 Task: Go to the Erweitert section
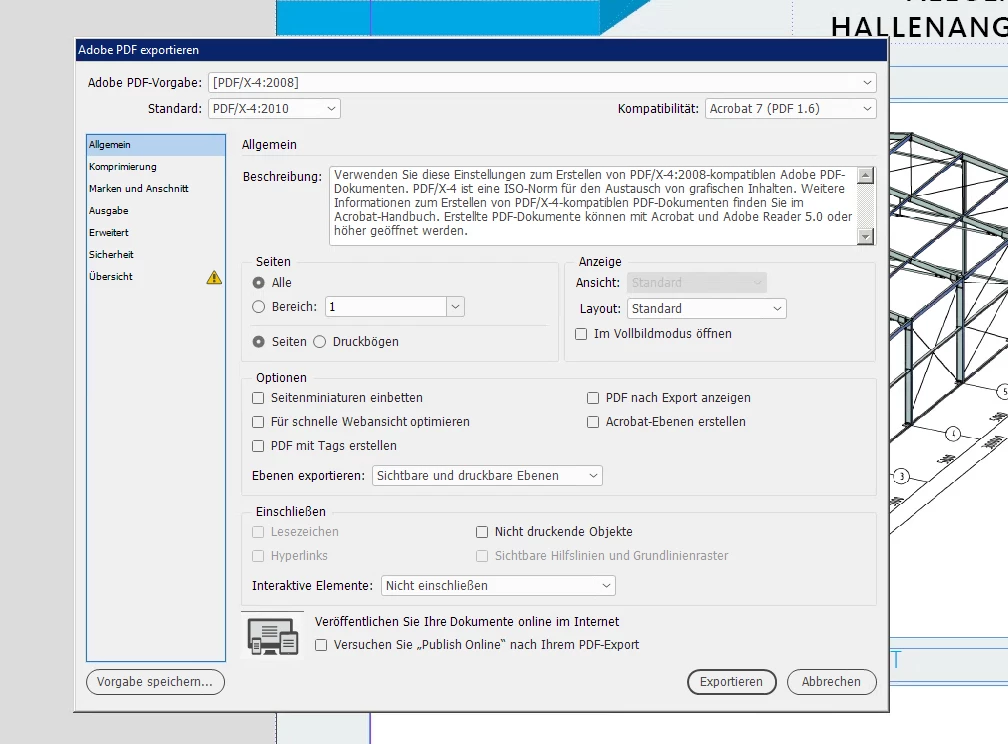(x=156, y=232)
